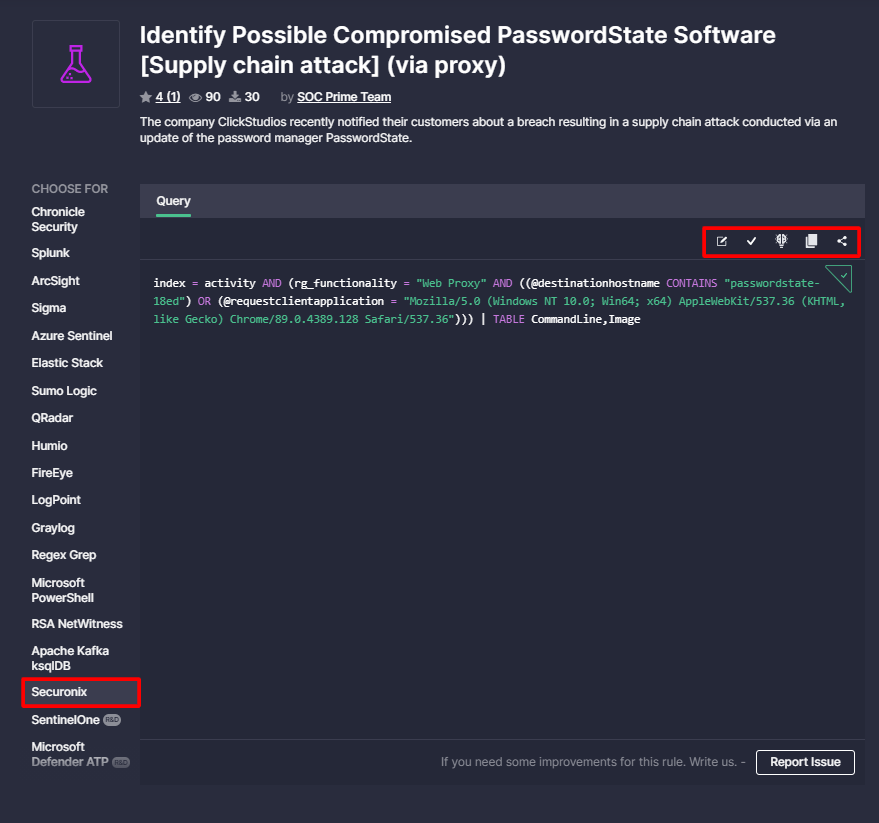Click the star rating icon
This screenshot has height=823, width=879.
[146, 97]
